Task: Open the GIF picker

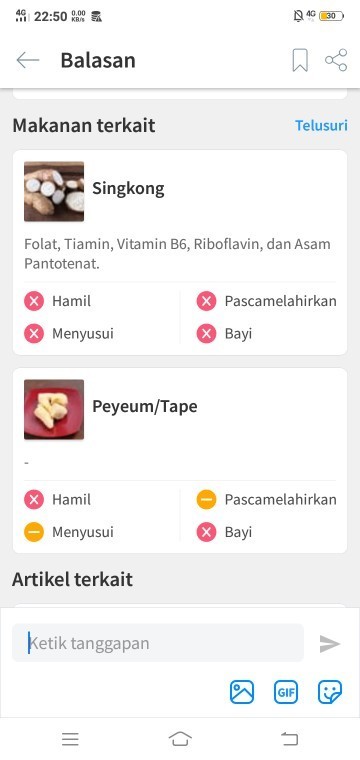Action: point(286,692)
